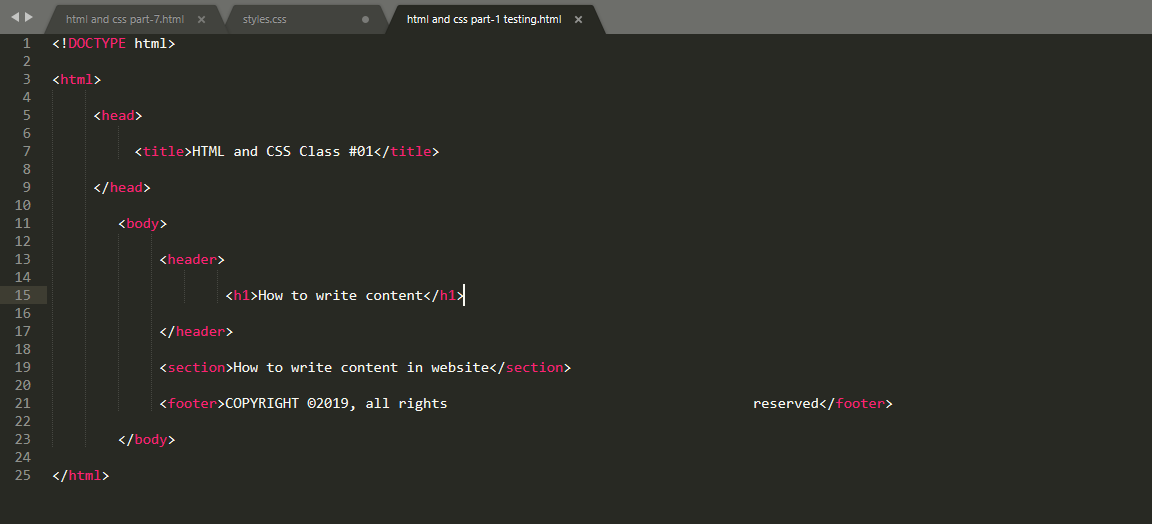Click line number 7 in gutter
The width and height of the screenshot is (1152, 524).
26,151
